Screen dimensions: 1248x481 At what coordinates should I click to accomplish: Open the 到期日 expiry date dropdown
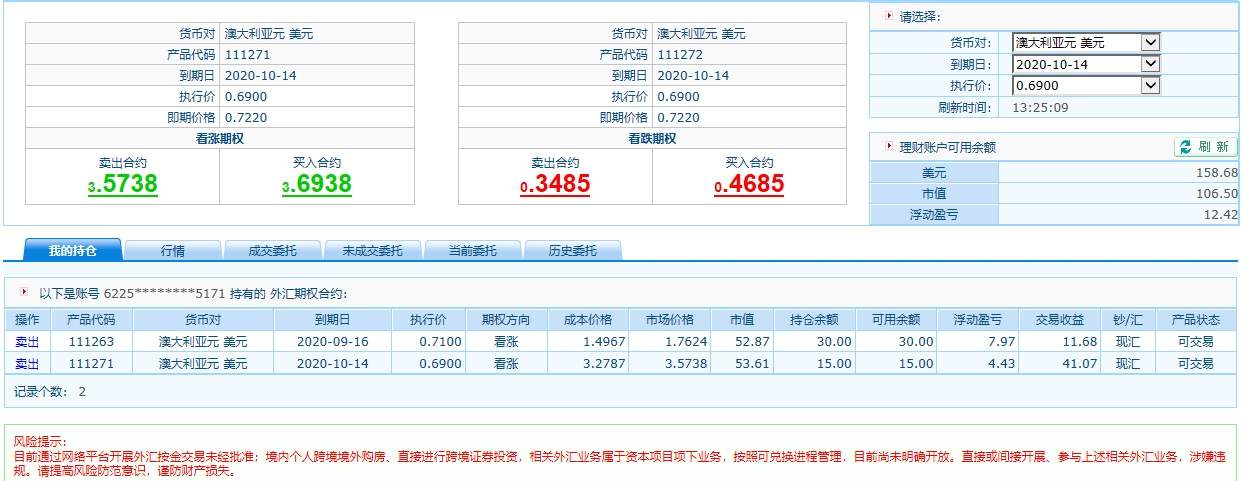pos(1086,64)
